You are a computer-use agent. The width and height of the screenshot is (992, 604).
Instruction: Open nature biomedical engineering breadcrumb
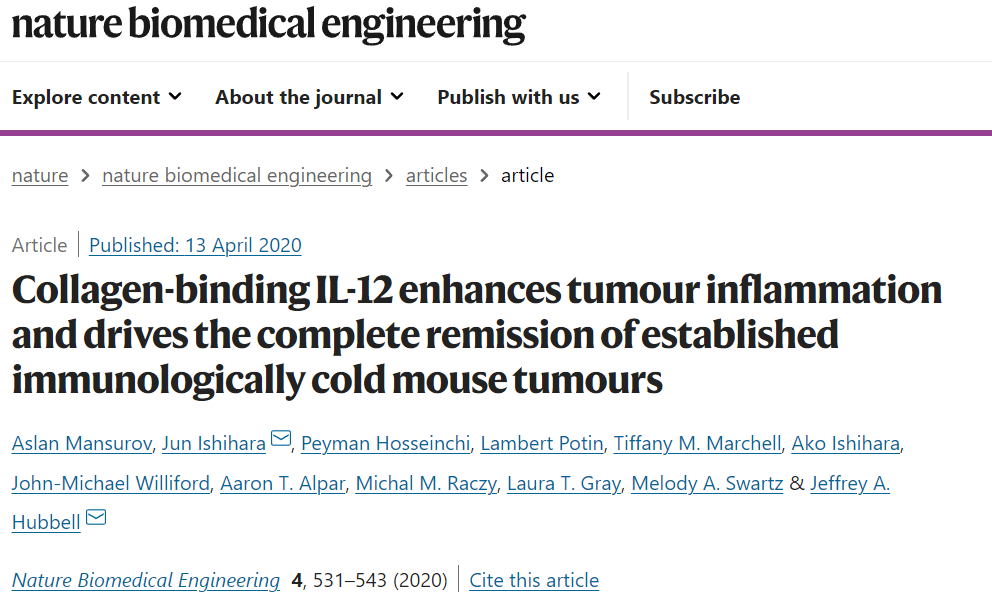point(237,175)
